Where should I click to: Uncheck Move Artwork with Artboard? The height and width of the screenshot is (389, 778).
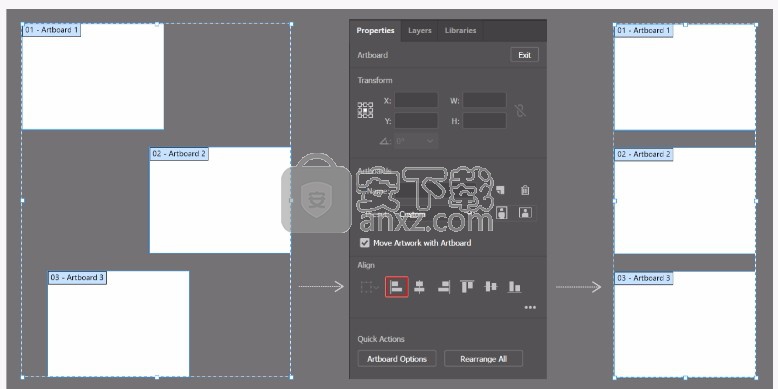(365, 243)
